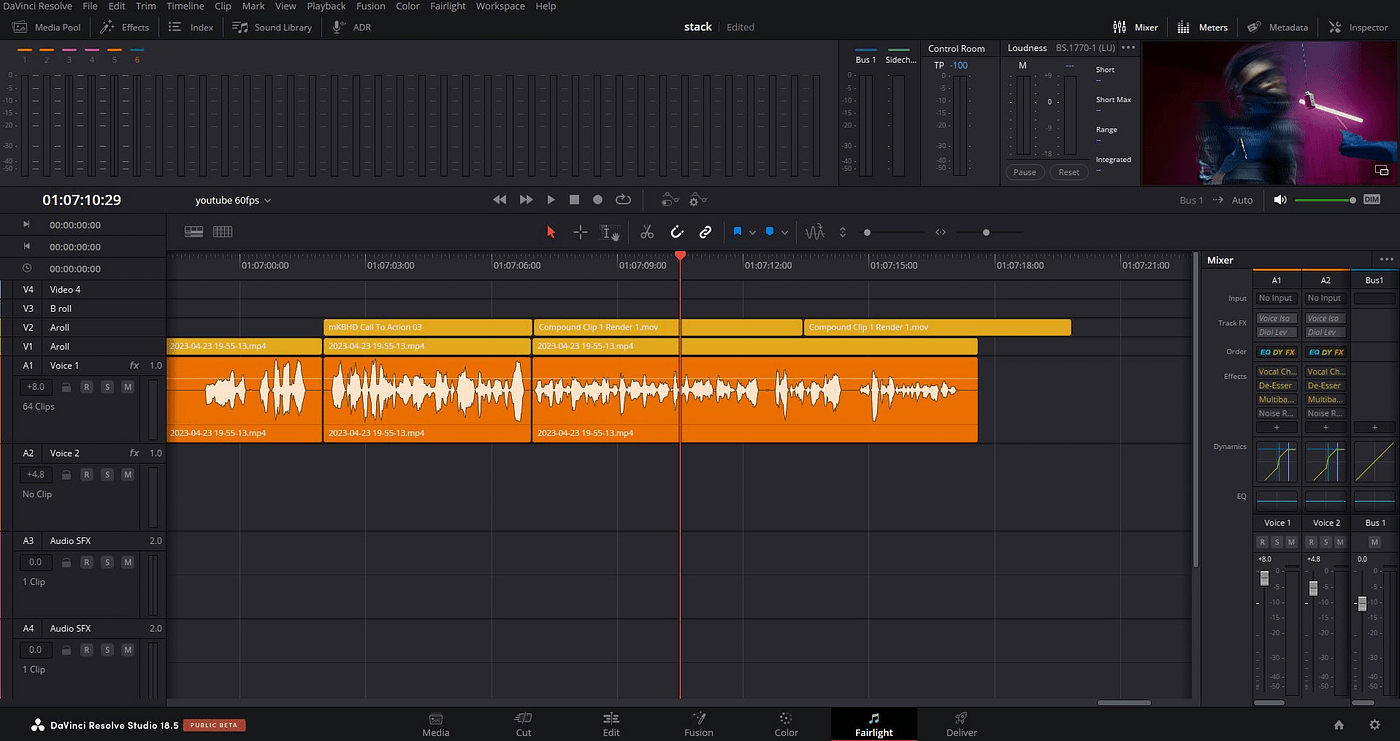Select the mKBHD Call To Action 03 clip

point(427,327)
